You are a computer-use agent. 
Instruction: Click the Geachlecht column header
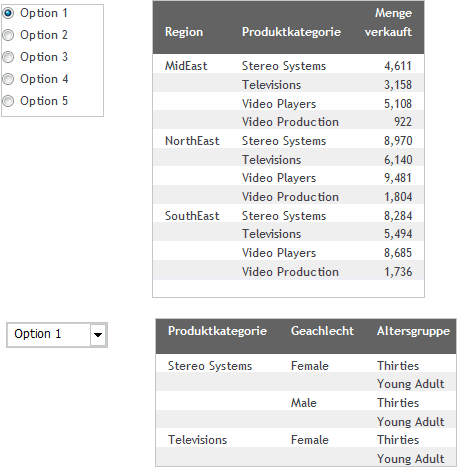tap(322, 331)
